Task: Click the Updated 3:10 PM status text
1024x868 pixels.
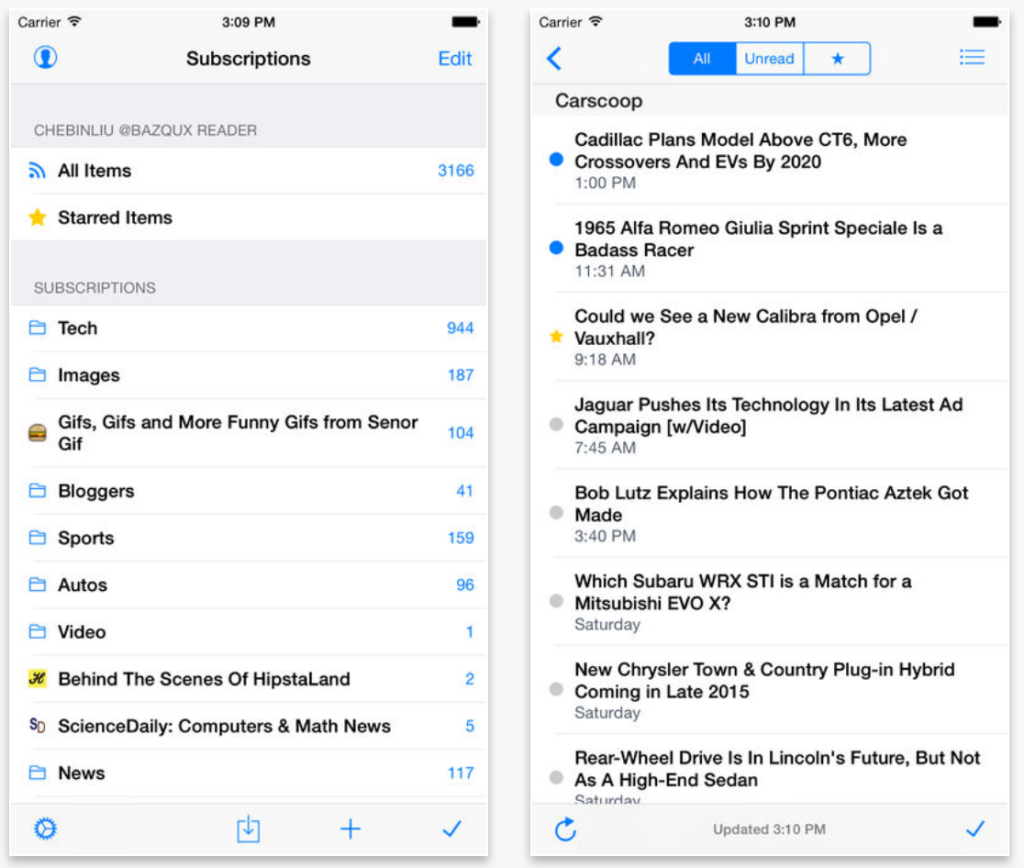Action: (769, 829)
